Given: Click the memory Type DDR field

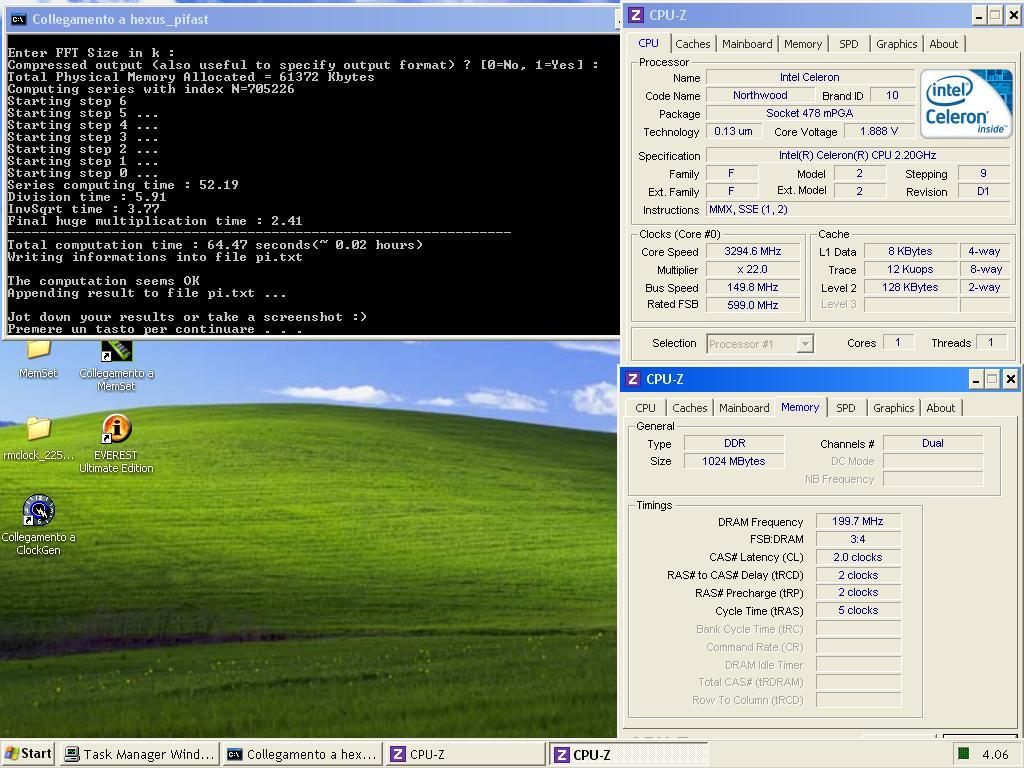Looking at the screenshot, I should point(733,443).
